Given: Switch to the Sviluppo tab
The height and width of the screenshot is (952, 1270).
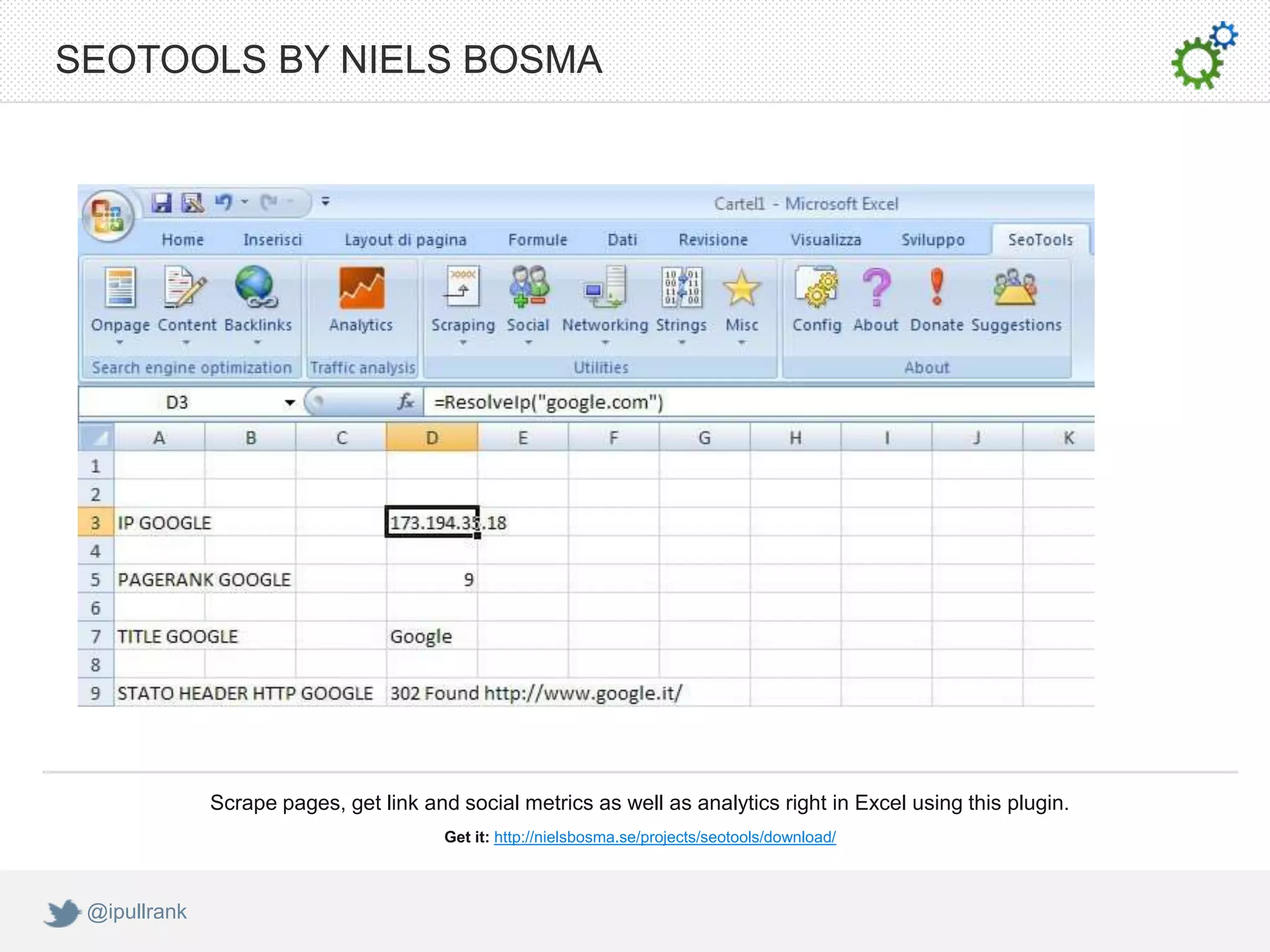Looking at the screenshot, I should 933,240.
